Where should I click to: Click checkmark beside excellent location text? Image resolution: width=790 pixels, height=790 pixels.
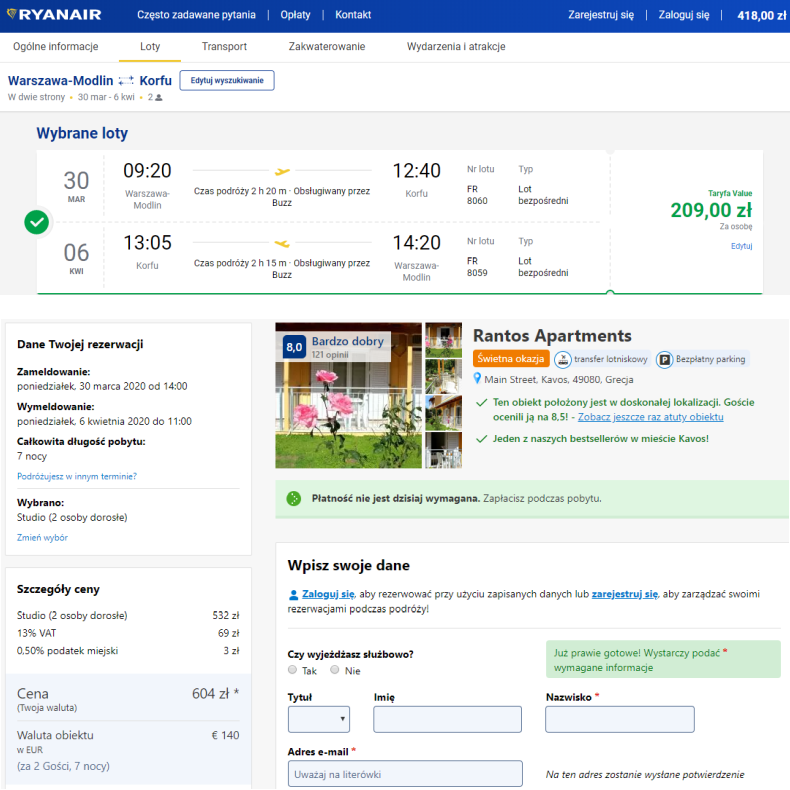tap(482, 403)
